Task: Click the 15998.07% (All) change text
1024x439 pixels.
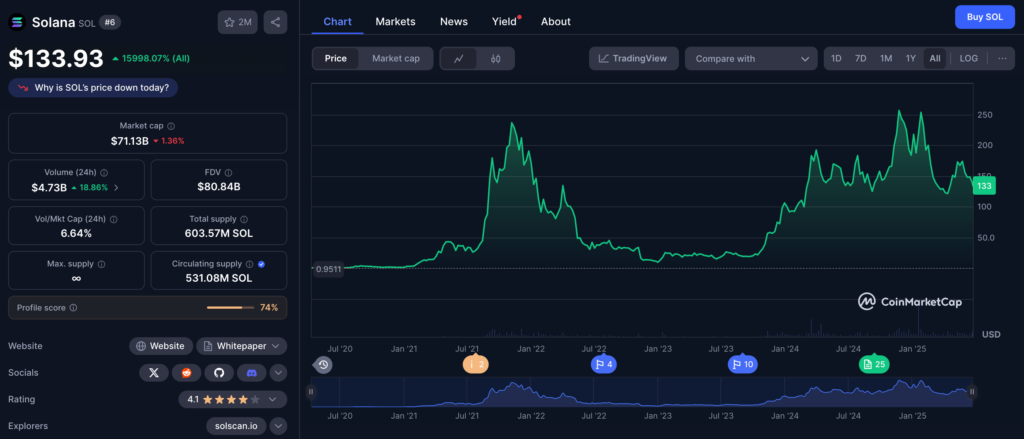Action: (155, 58)
